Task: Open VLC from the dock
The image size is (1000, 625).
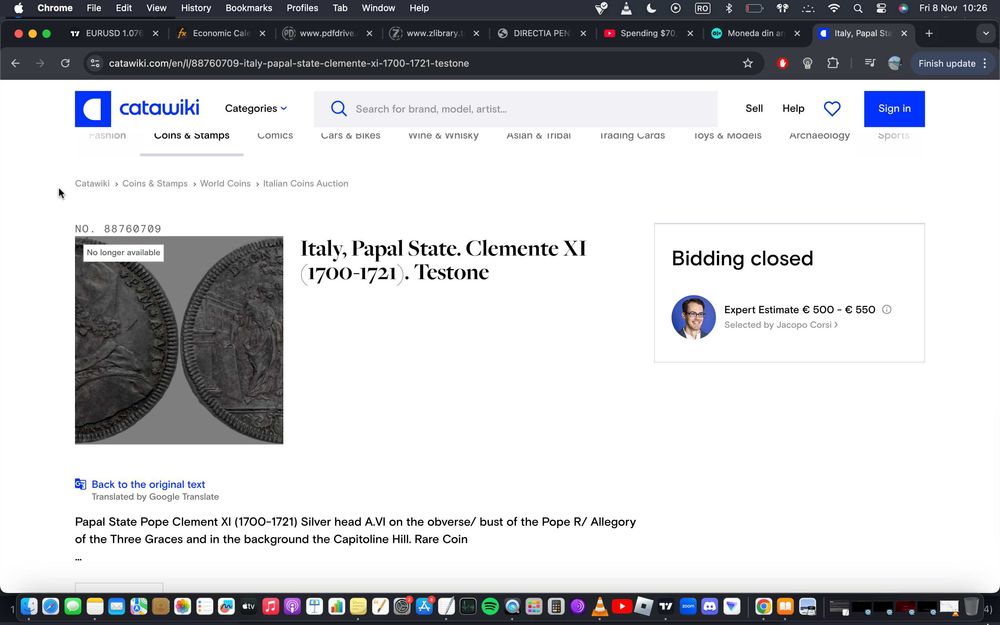Action: coord(599,606)
